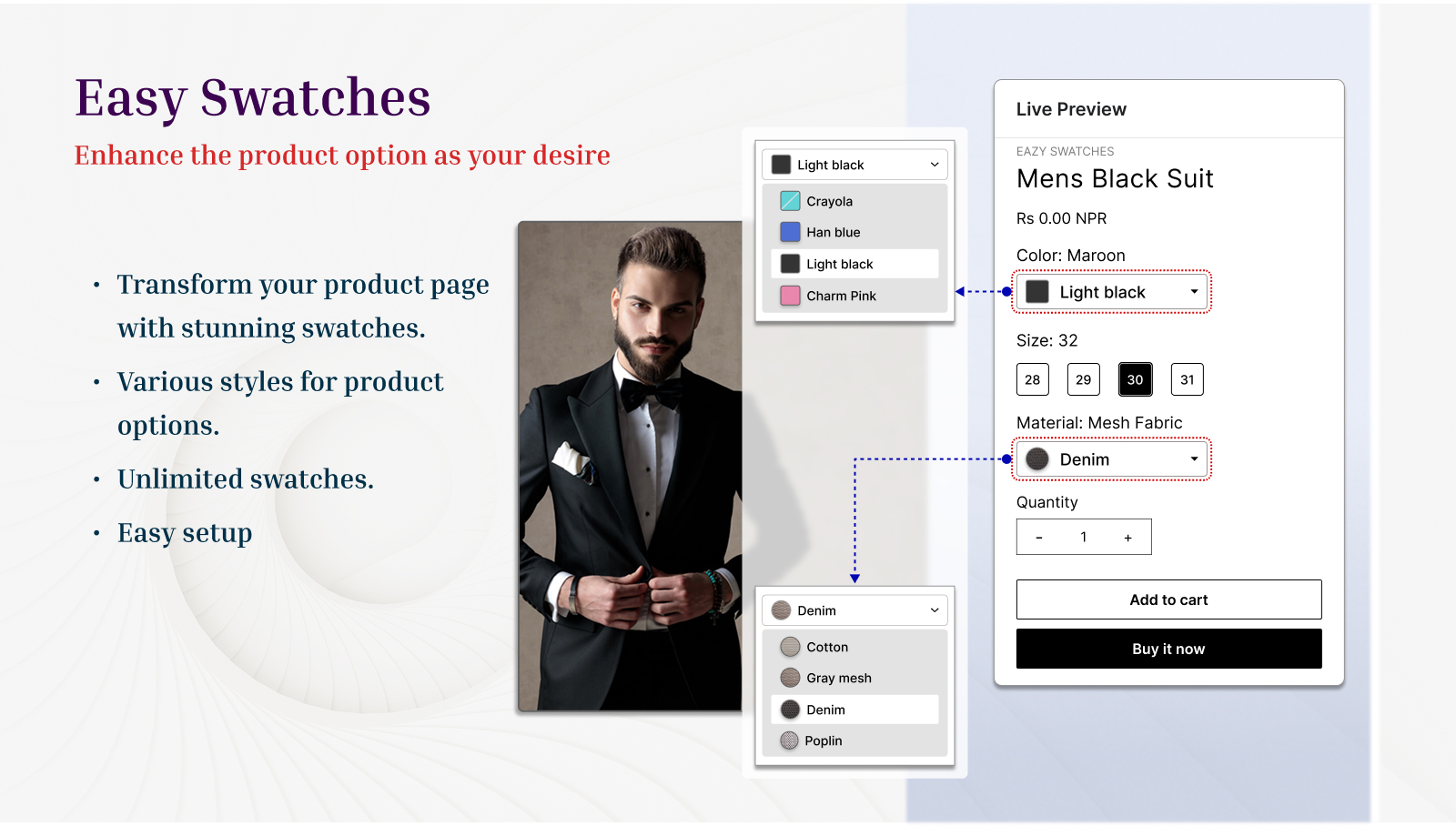Select size 31
The height and width of the screenshot is (826, 1456).
point(1188,379)
